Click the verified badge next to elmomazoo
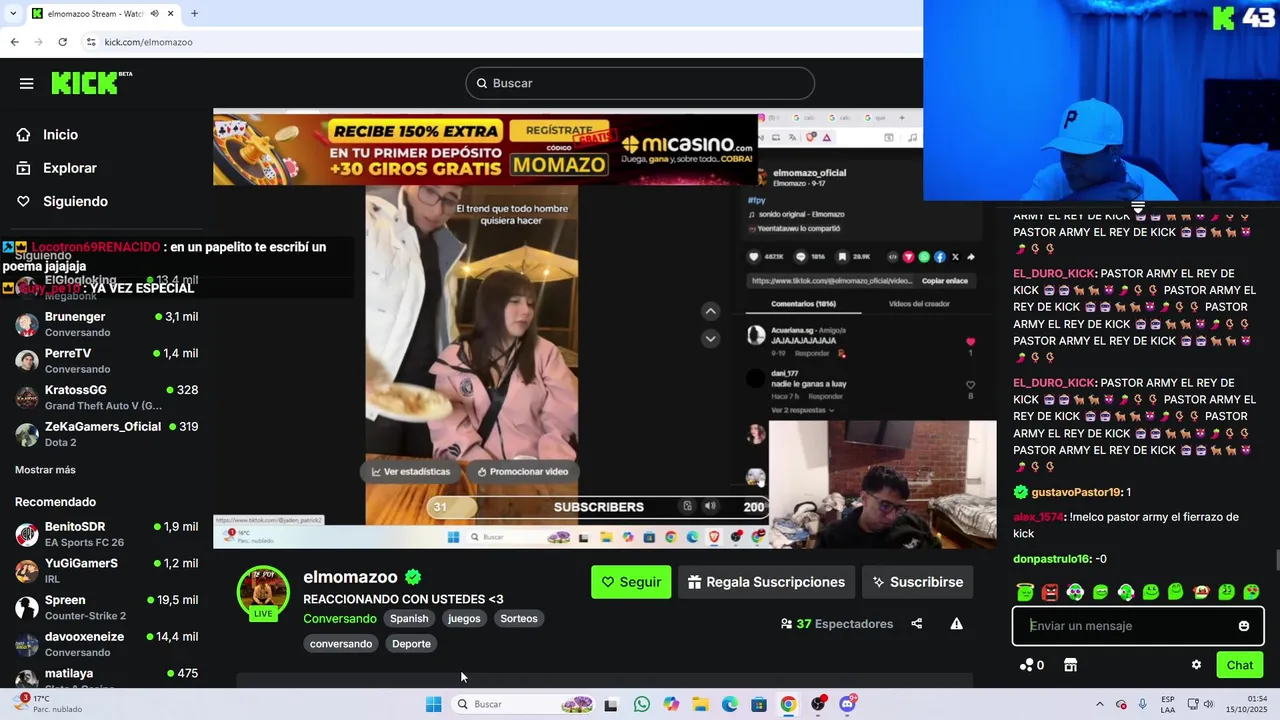This screenshot has height=720, width=1280. pyautogui.click(x=413, y=577)
